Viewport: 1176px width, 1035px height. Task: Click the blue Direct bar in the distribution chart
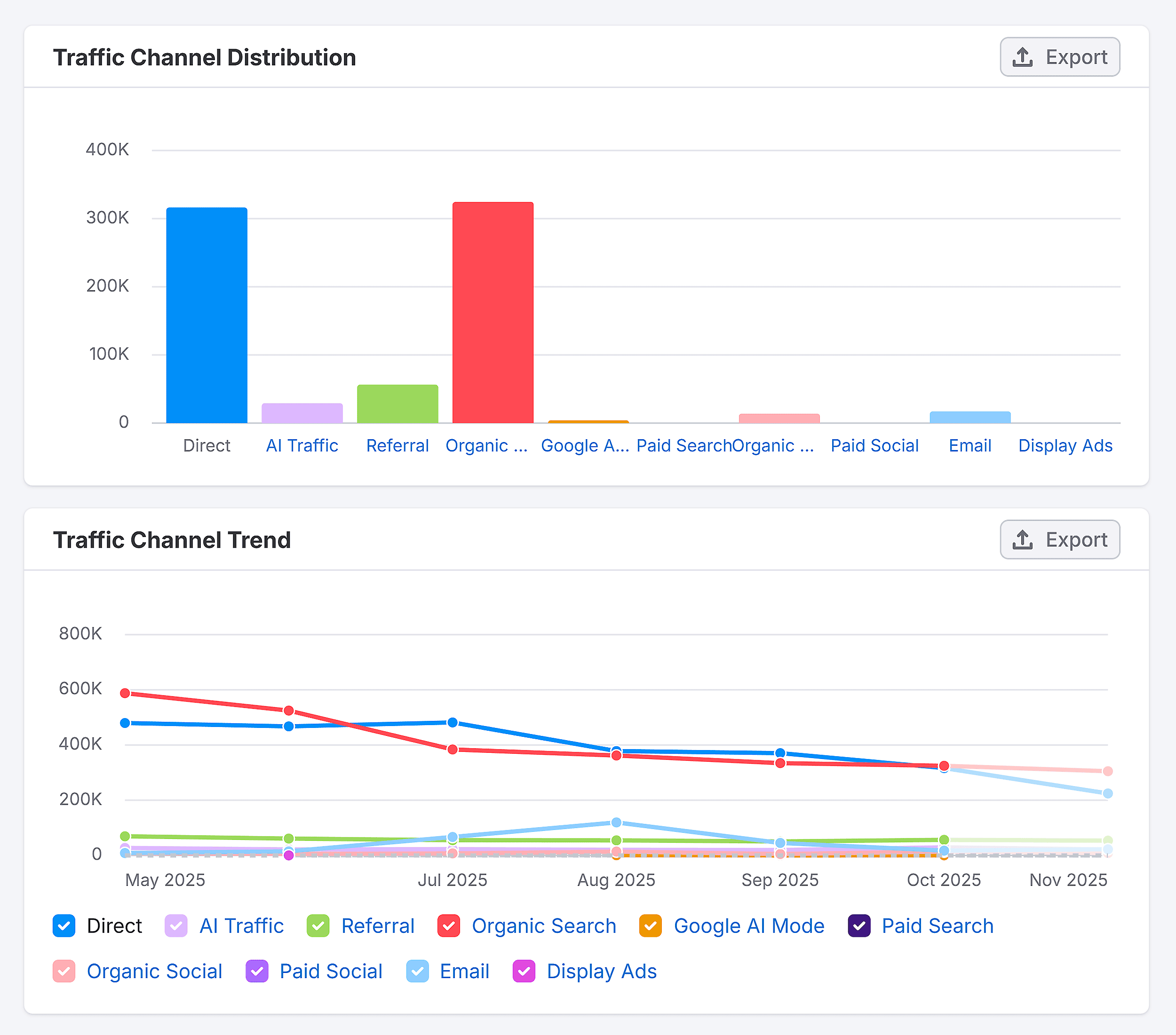click(206, 316)
